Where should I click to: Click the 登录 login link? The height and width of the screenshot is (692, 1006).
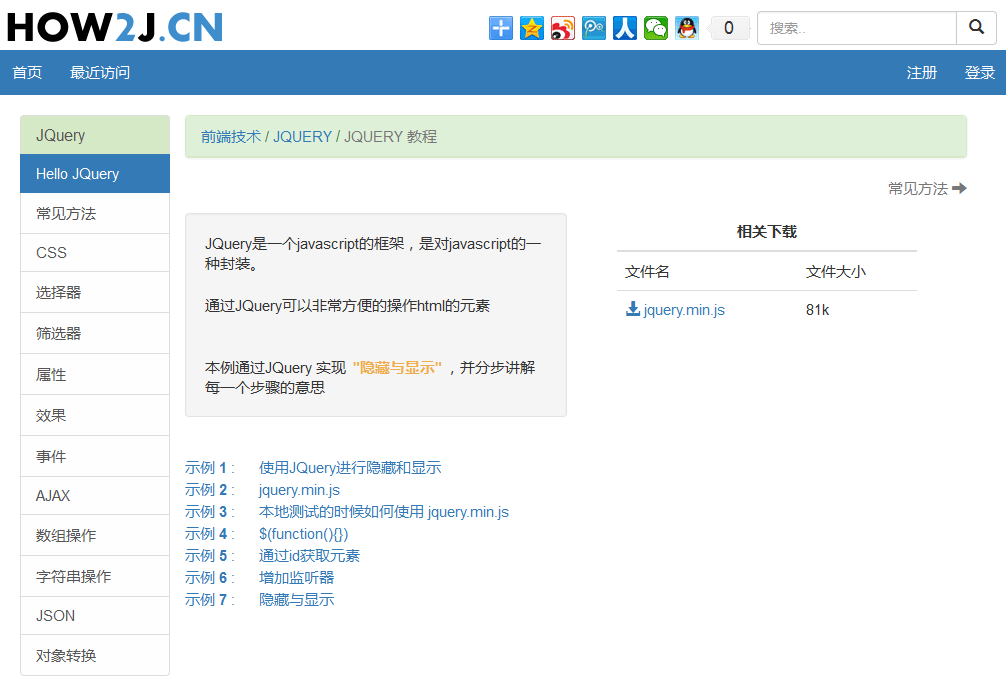[980, 72]
